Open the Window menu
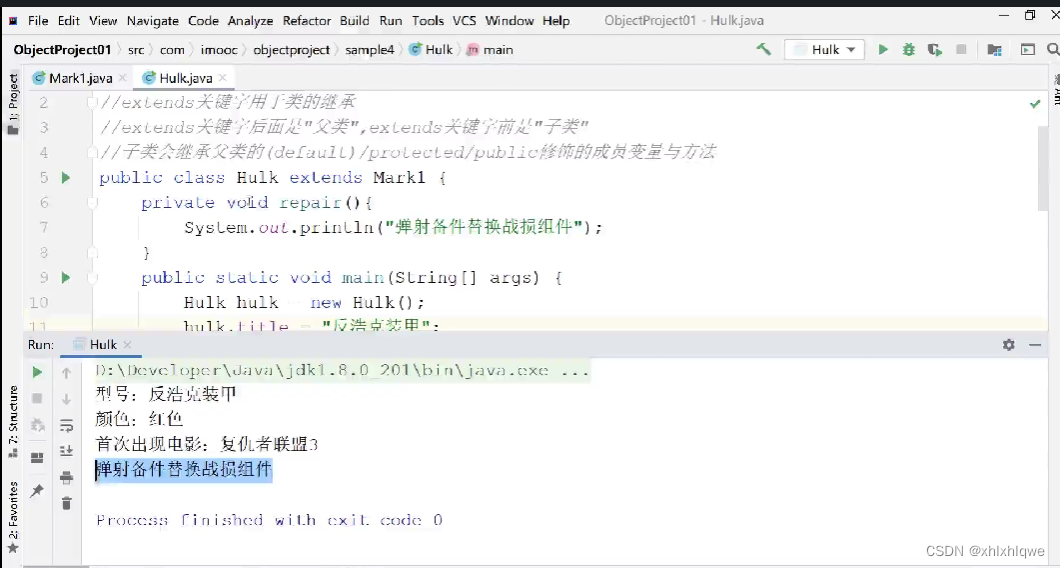Screen dimensions: 1060x568 point(509,21)
